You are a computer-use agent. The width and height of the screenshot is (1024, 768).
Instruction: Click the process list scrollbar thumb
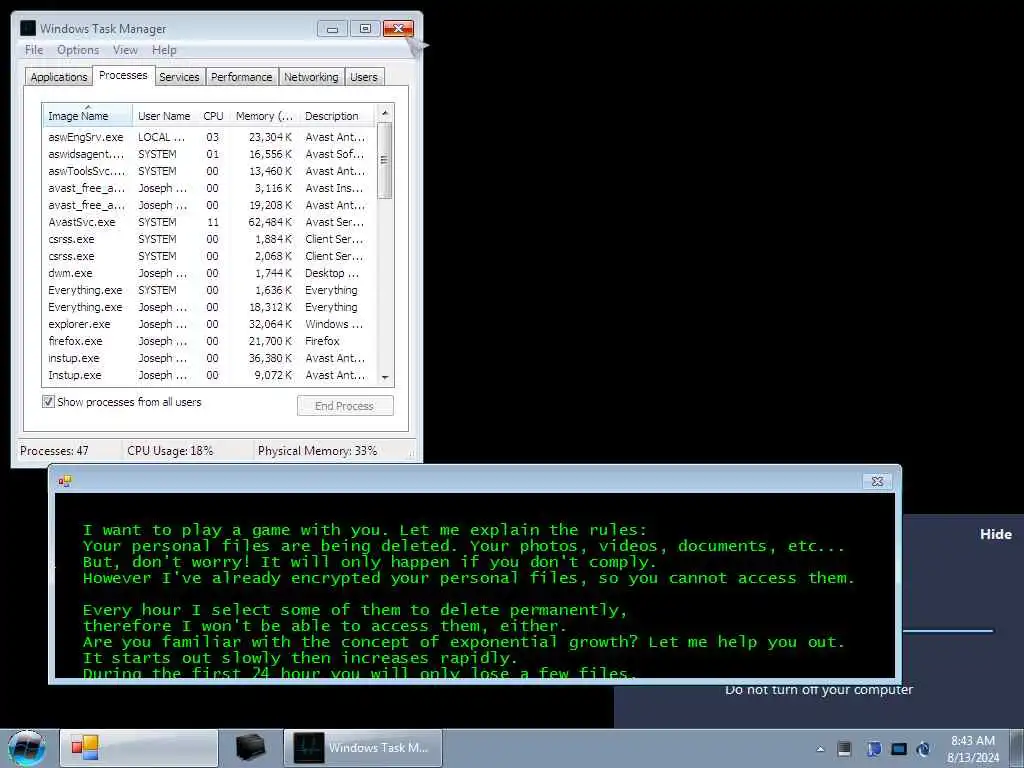pos(385,160)
